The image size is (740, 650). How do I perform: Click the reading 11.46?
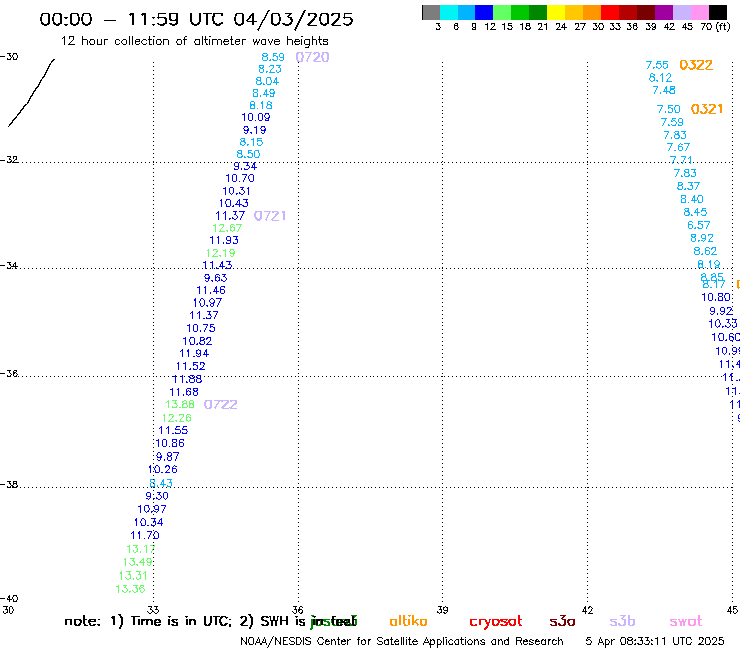pyautogui.click(x=211, y=290)
